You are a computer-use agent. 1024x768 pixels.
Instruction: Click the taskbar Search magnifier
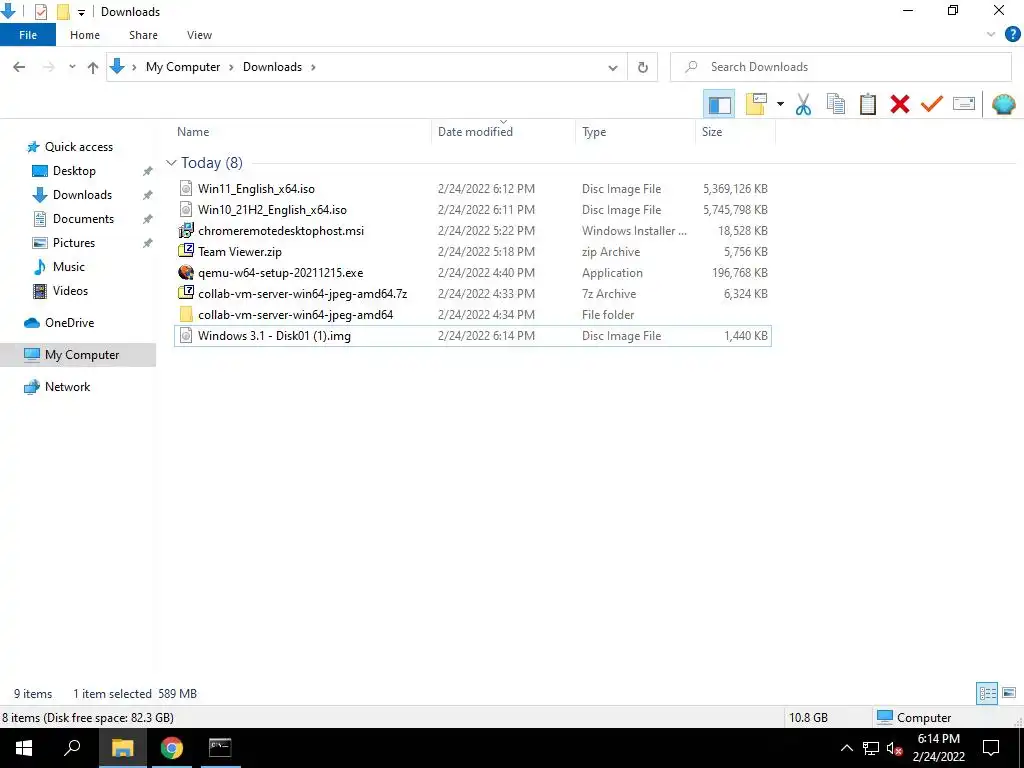click(x=72, y=748)
